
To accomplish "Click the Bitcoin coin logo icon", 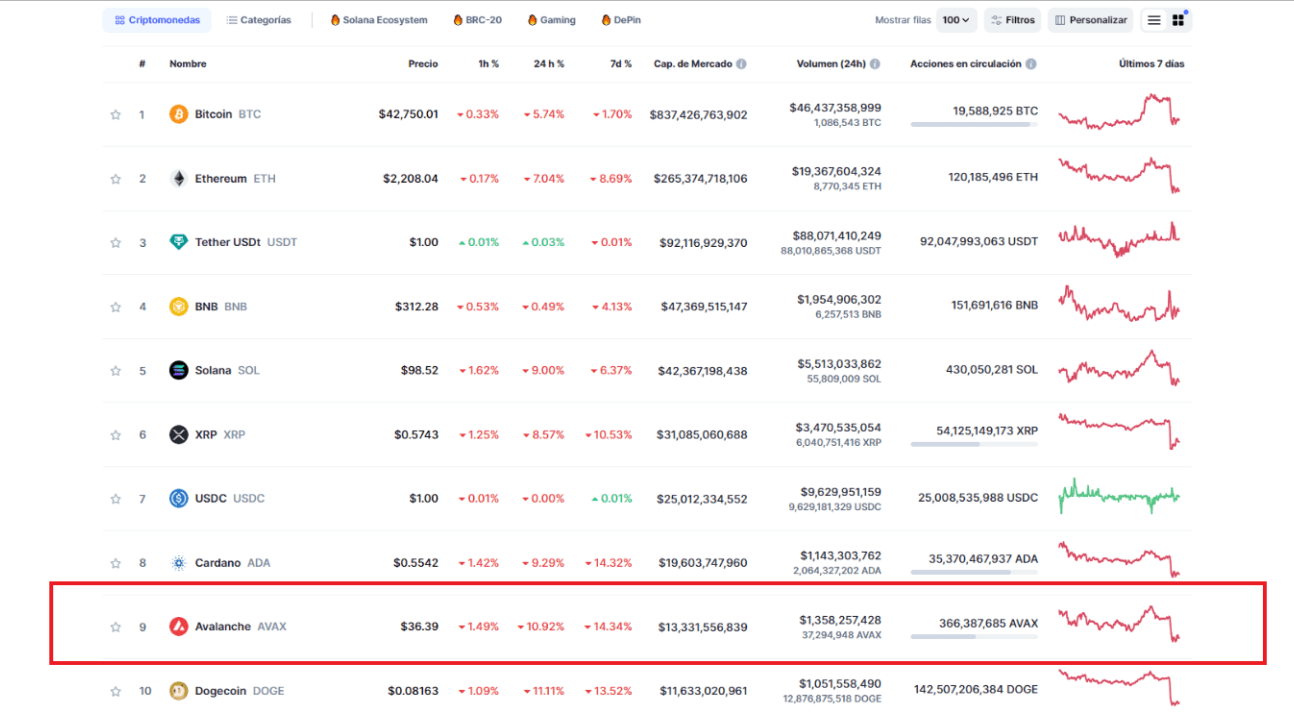I will (x=179, y=114).
